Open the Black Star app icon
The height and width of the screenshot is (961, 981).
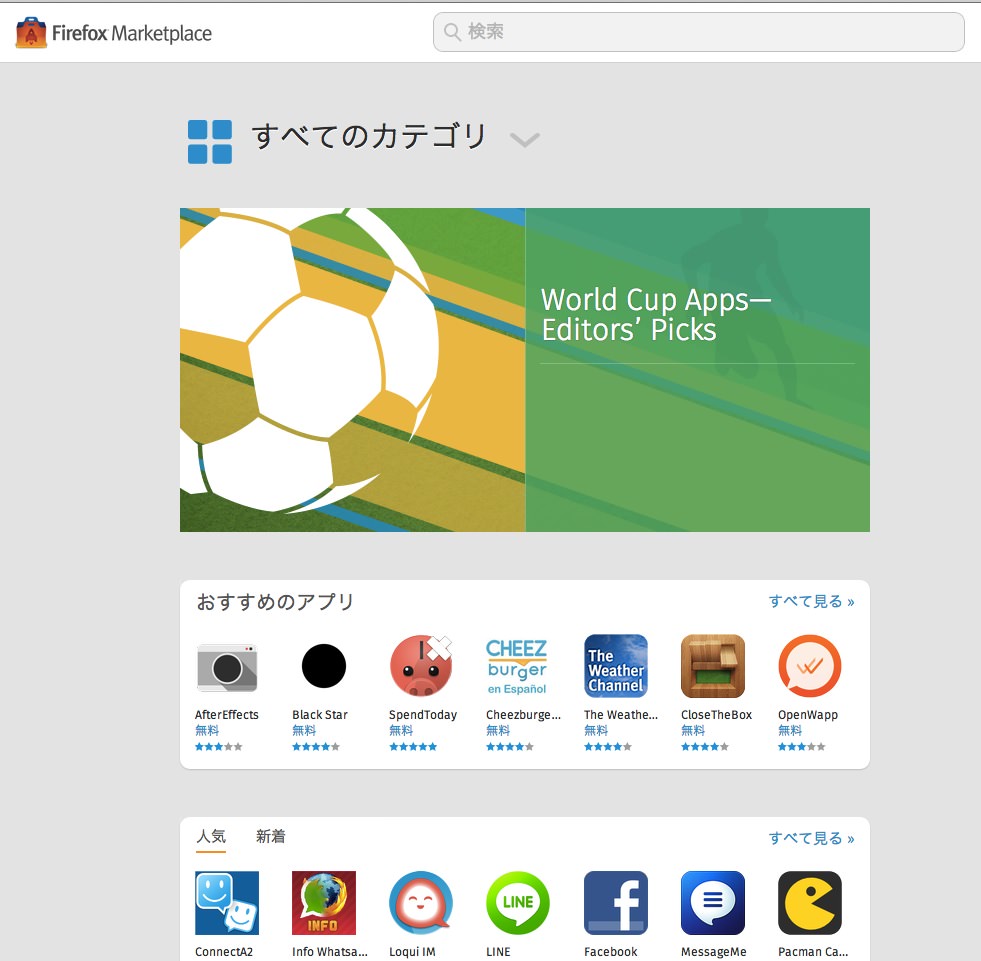pyautogui.click(x=323, y=666)
